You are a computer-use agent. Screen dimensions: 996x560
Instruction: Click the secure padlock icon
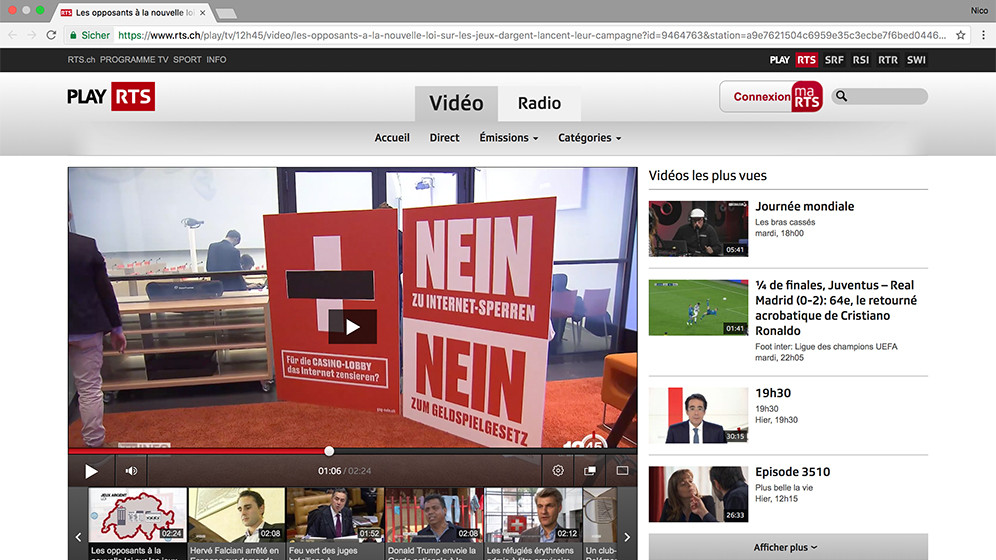[73, 36]
